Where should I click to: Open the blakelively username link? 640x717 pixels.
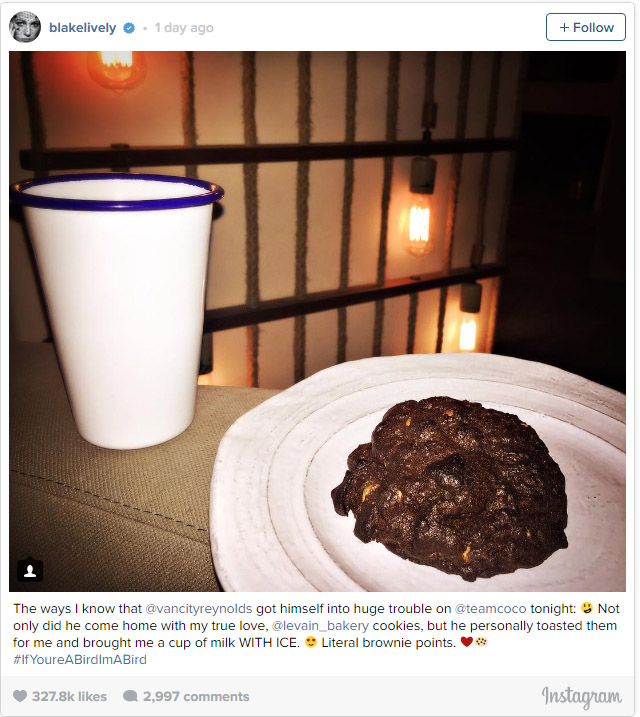tap(83, 28)
